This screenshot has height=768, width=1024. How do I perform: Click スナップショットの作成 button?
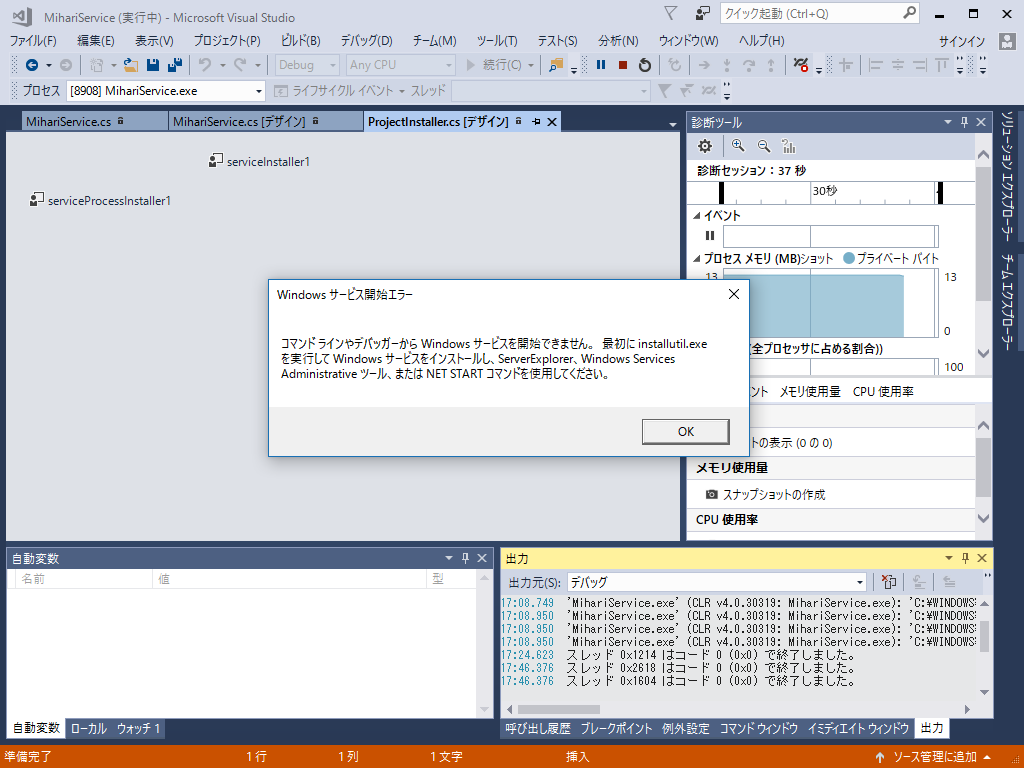click(773, 495)
